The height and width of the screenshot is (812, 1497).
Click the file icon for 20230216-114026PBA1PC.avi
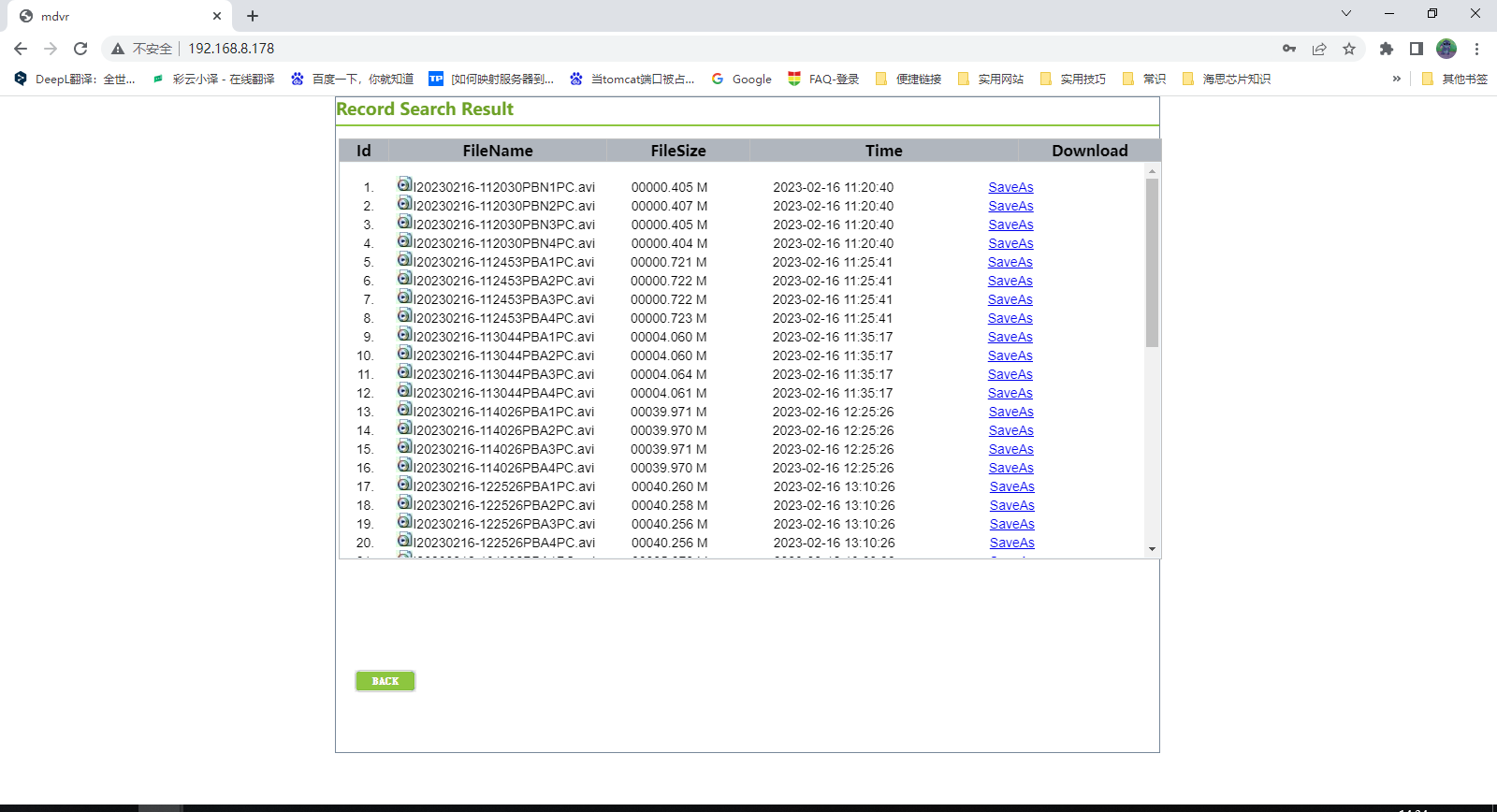404,409
